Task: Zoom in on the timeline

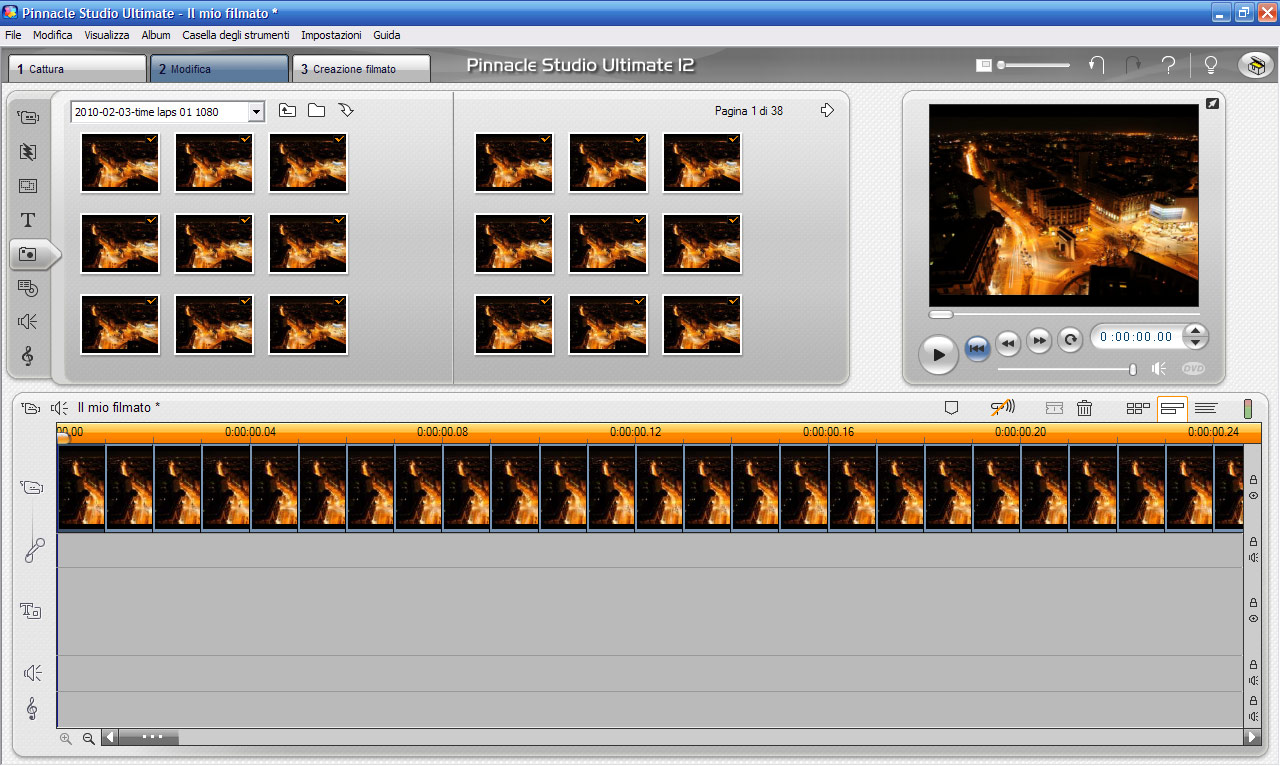Action: pyautogui.click(x=66, y=738)
